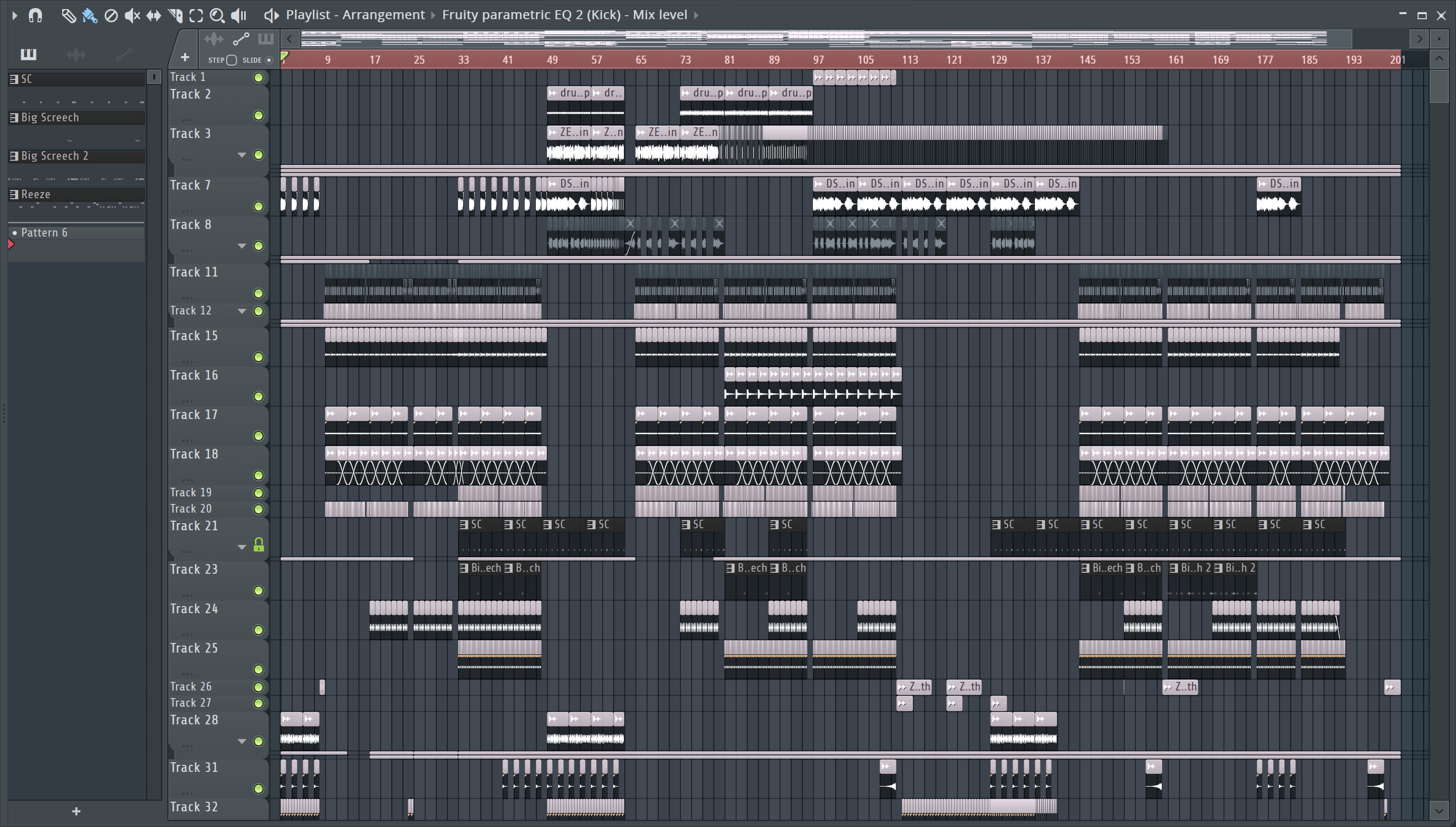Select the Select marquee tool
Screen dimensions: 1456x827
point(196,15)
